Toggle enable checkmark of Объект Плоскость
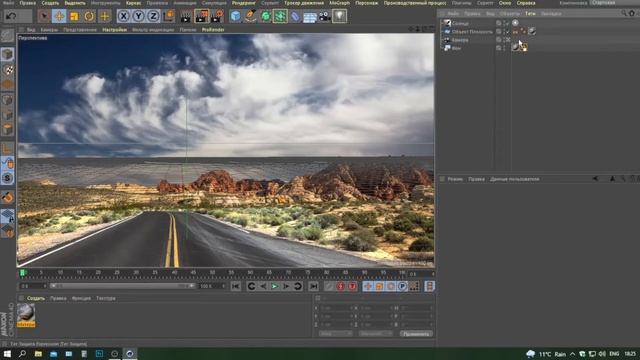 click(507, 31)
